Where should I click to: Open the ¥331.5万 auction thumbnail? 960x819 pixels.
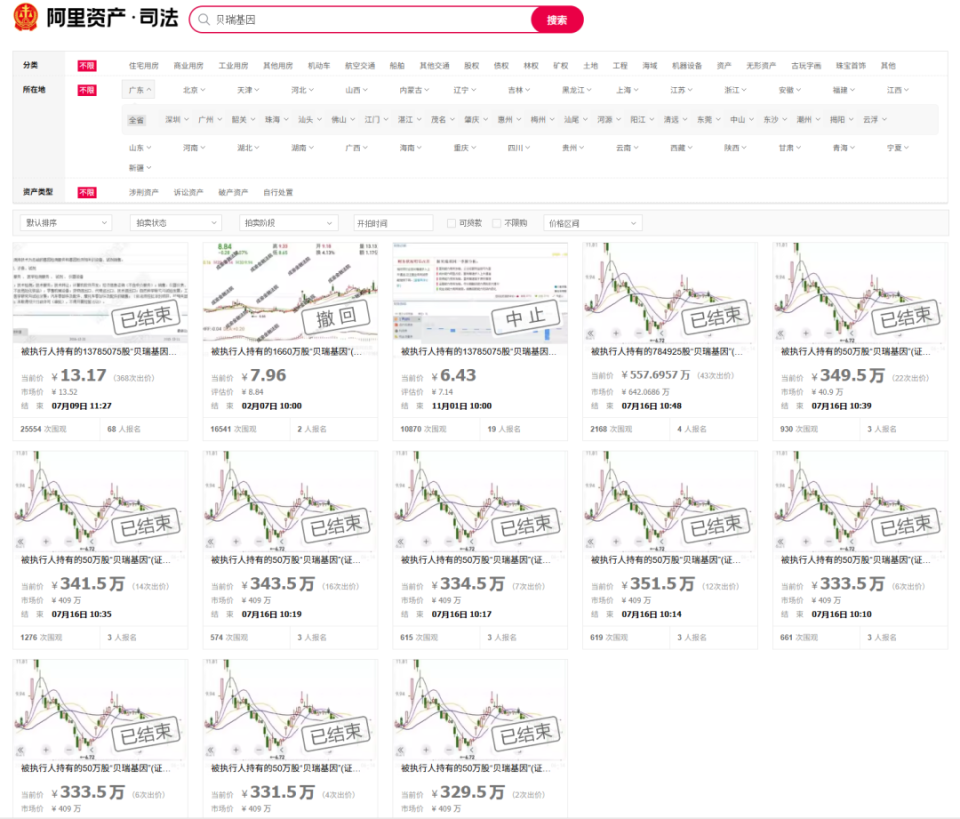290,709
